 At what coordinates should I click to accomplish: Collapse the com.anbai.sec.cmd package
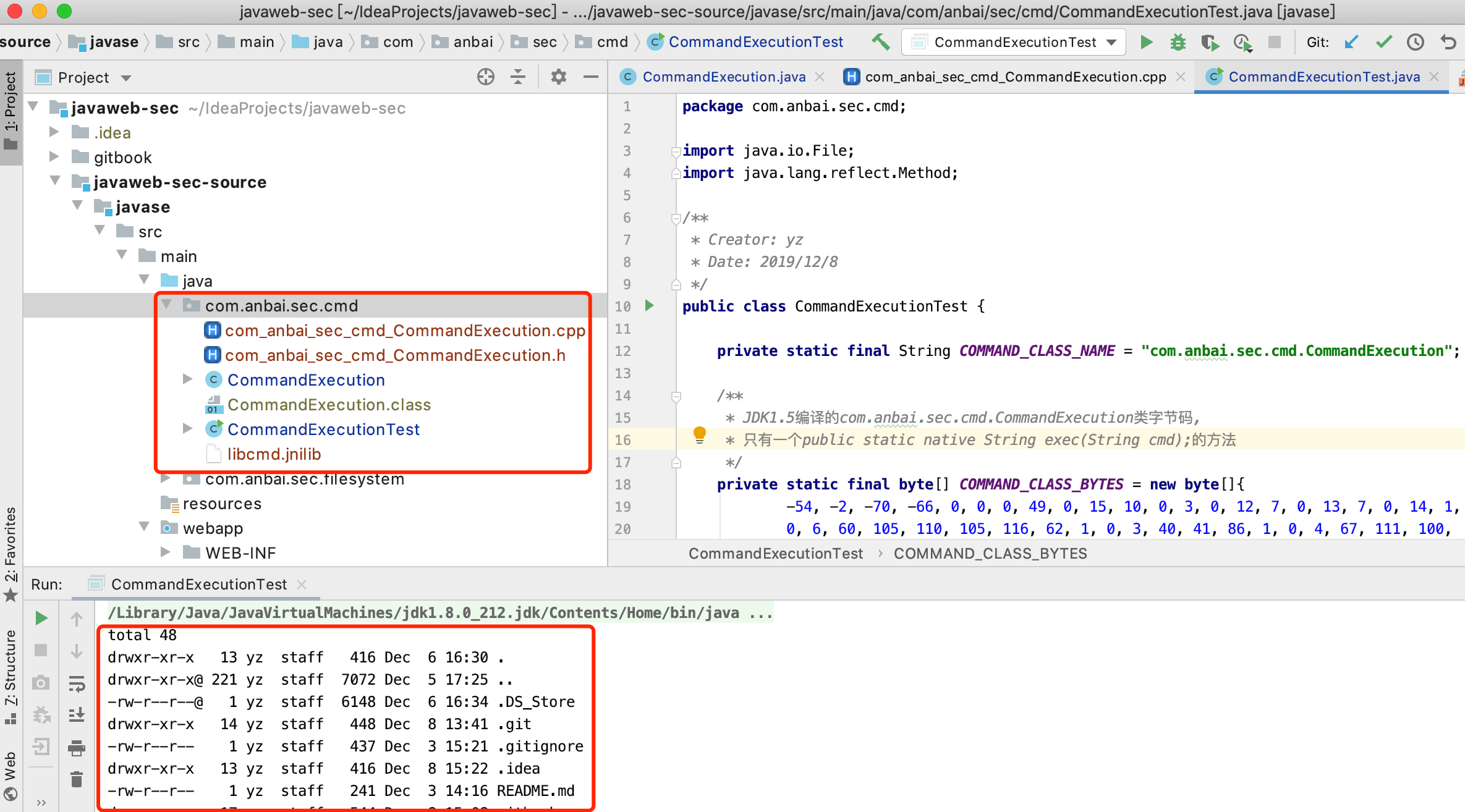click(x=166, y=305)
